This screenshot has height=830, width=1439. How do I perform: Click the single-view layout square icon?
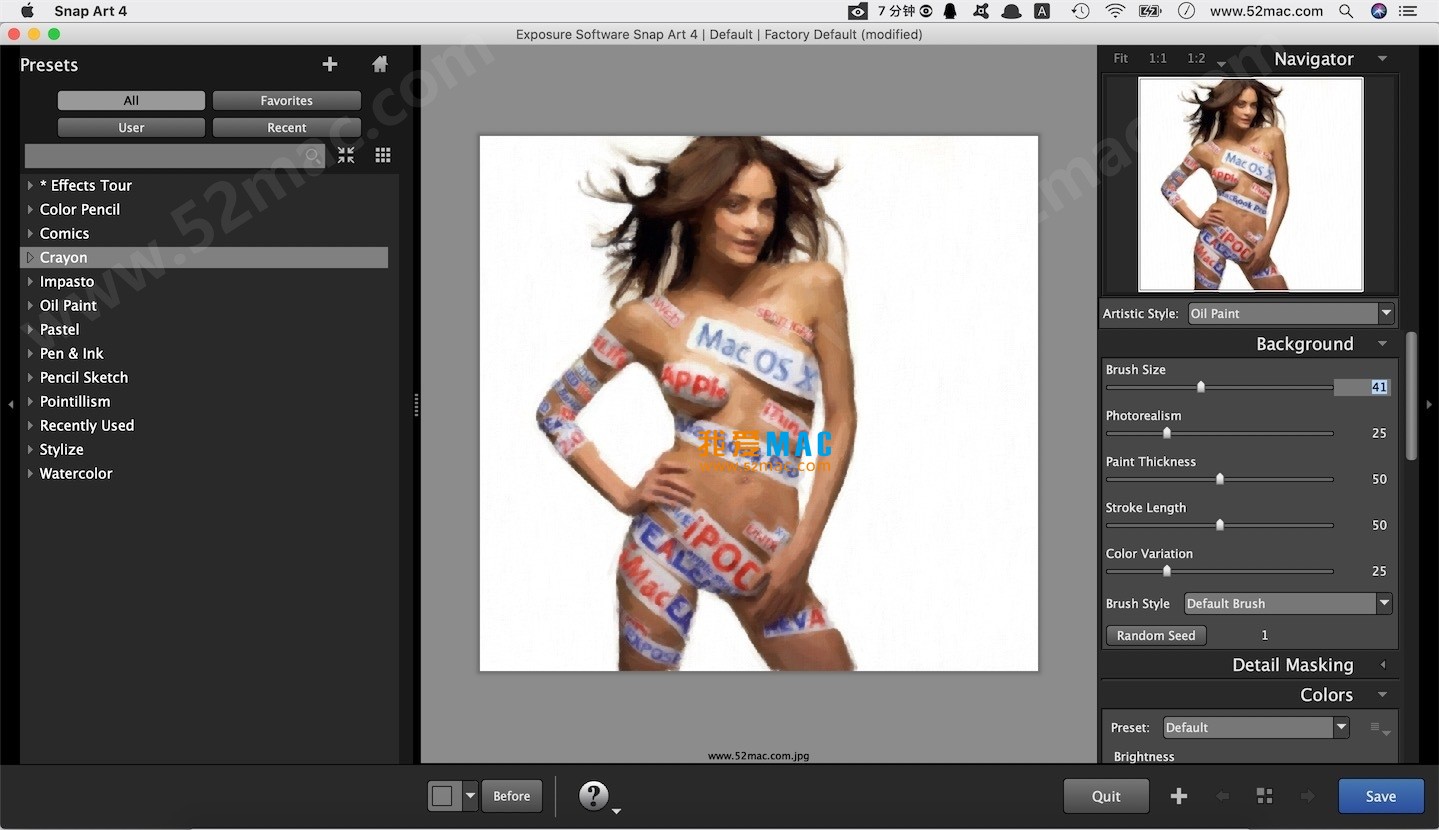click(x=443, y=796)
